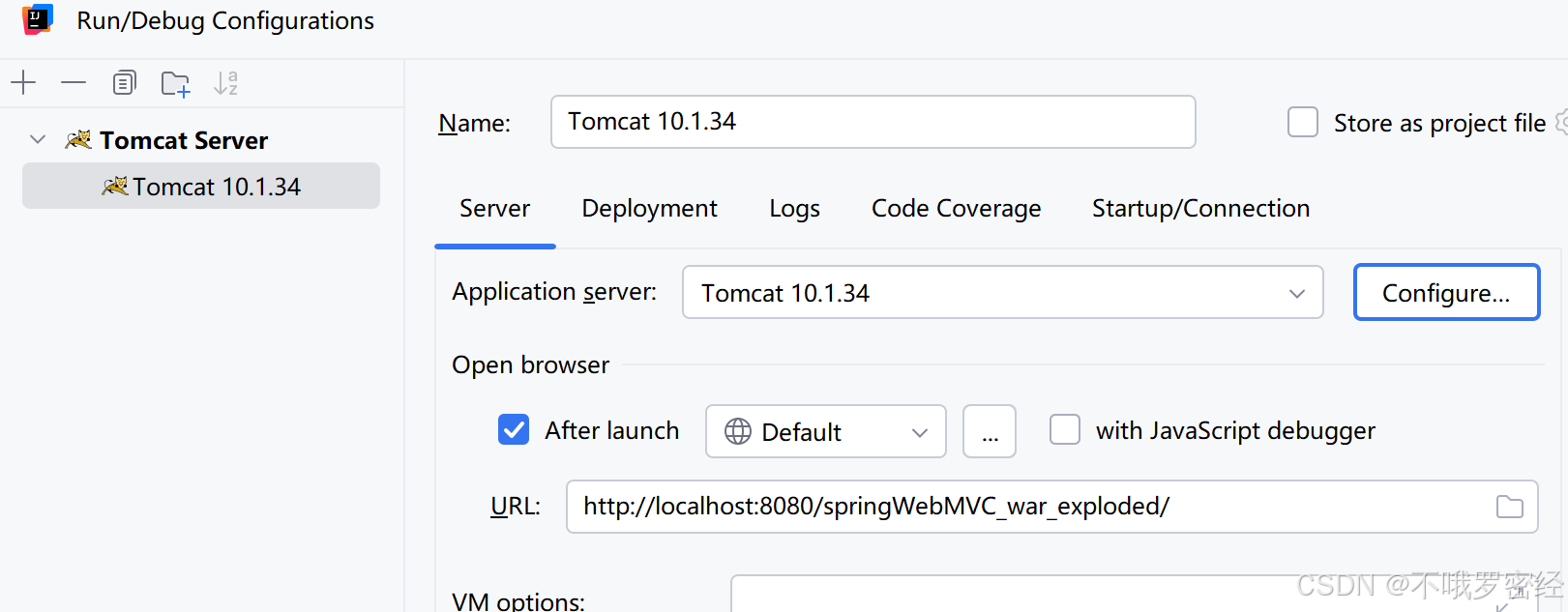Open the Logs tab
Viewport: 1568px width, 612px height.
(794, 209)
